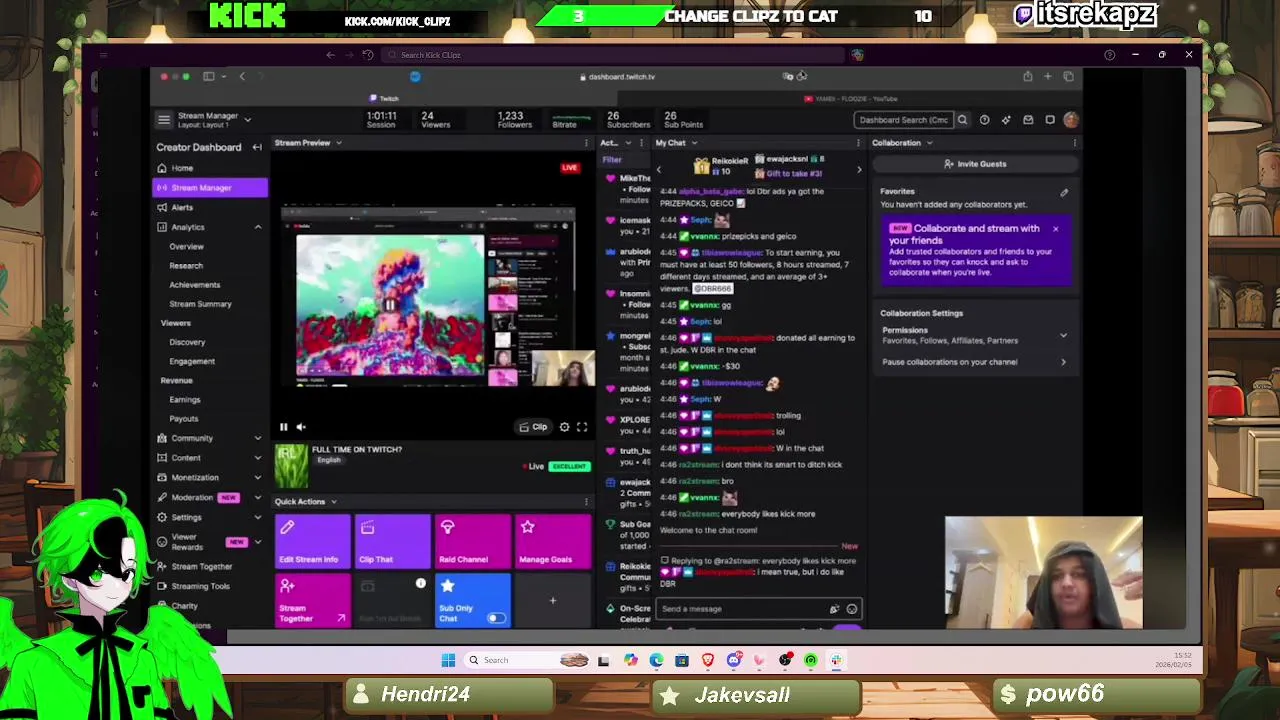This screenshot has width=1280, height=720.
Task: Edit the Favorites collaborators list
Action: coord(1064,192)
